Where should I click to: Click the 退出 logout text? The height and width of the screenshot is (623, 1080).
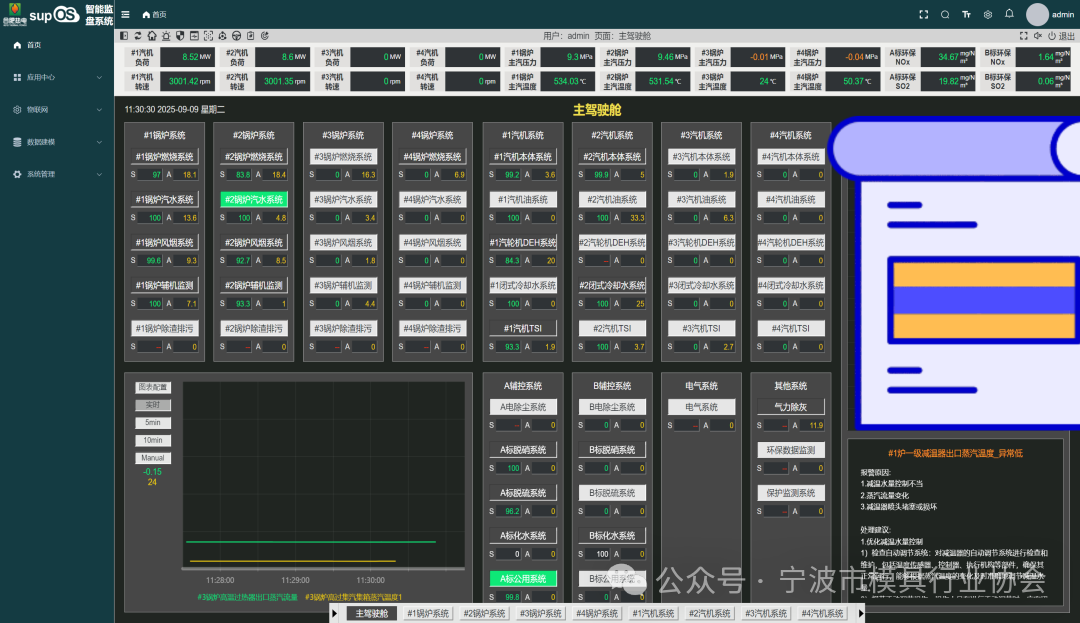click(1066, 36)
